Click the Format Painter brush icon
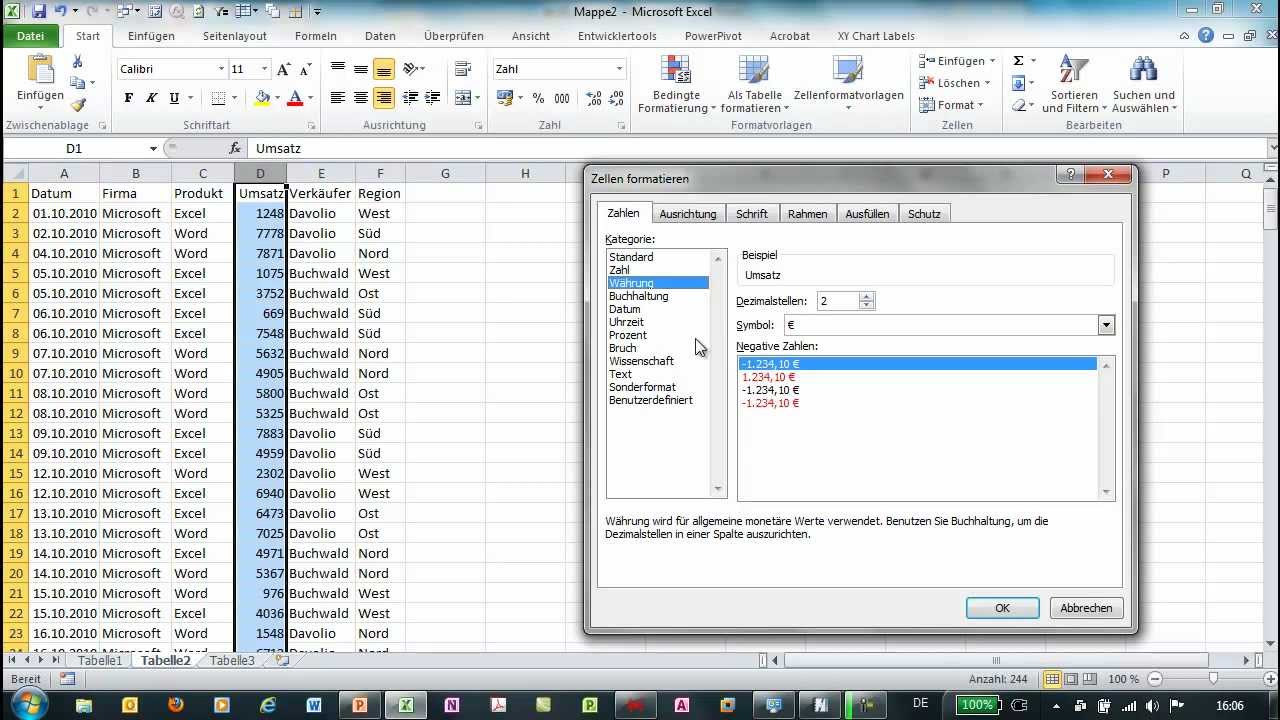Image resolution: width=1280 pixels, height=720 pixels. [78, 104]
